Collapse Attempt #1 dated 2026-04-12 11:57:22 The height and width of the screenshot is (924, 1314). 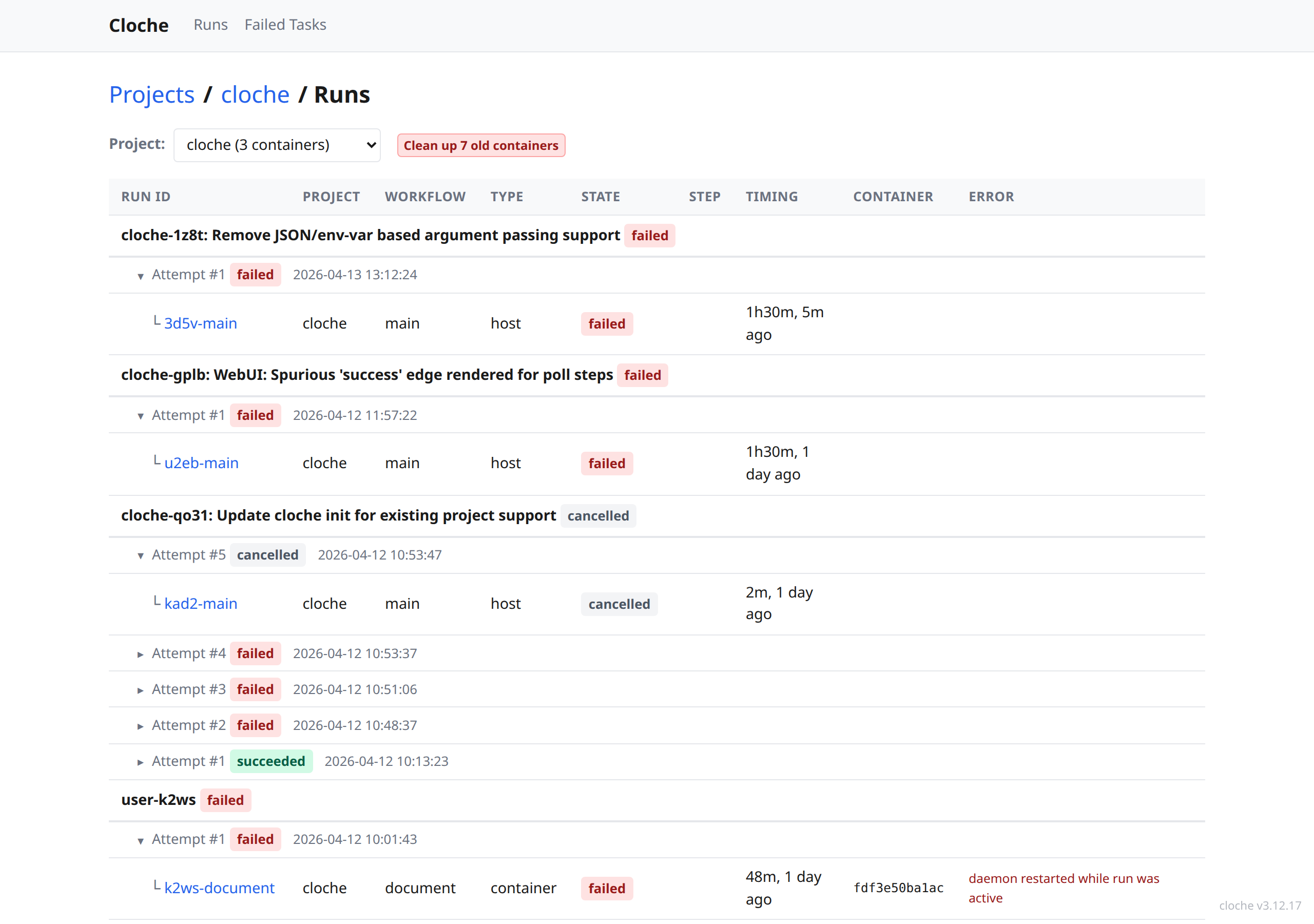pyautogui.click(x=140, y=416)
